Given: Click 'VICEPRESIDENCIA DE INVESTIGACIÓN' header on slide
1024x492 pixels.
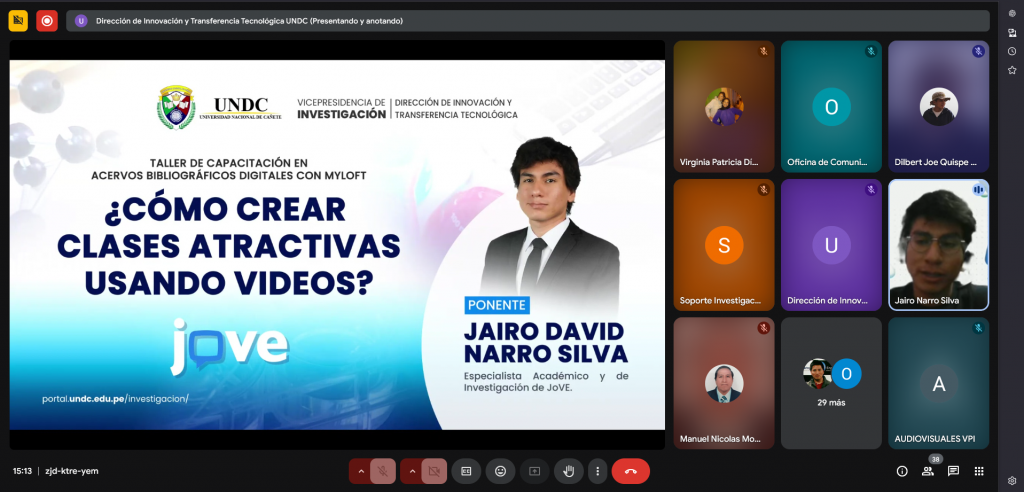Looking at the screenshot, I should [x=342, y=108].
